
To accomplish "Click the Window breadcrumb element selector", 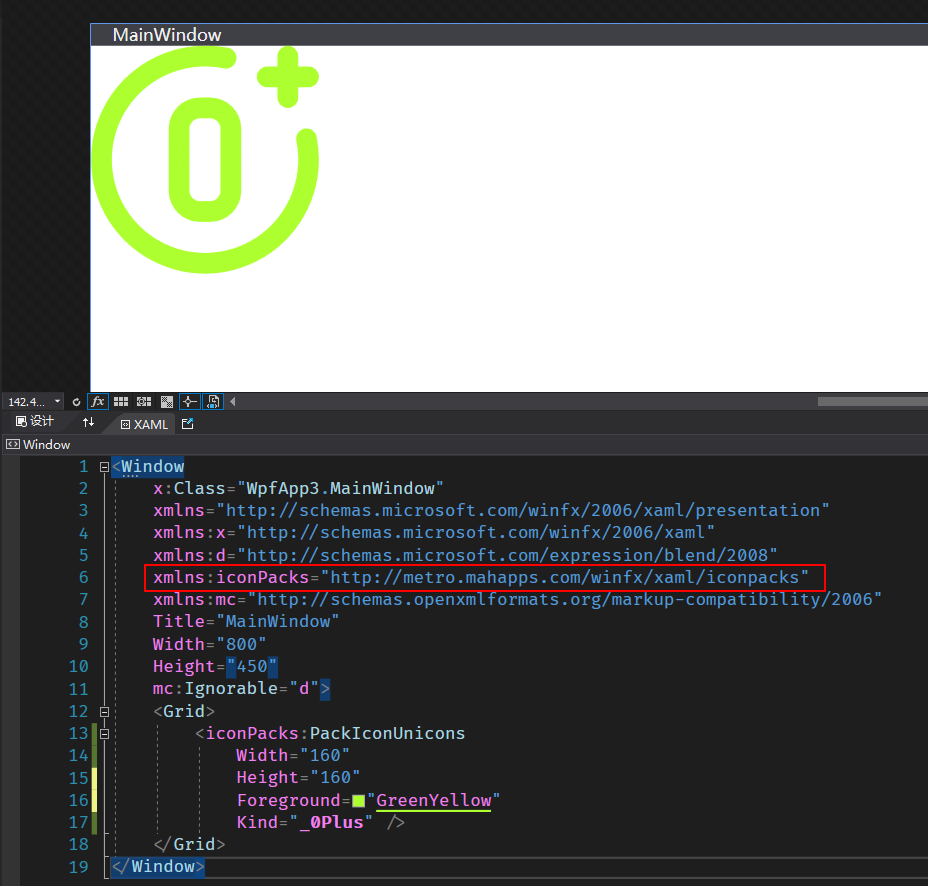I will coord(38,444).
